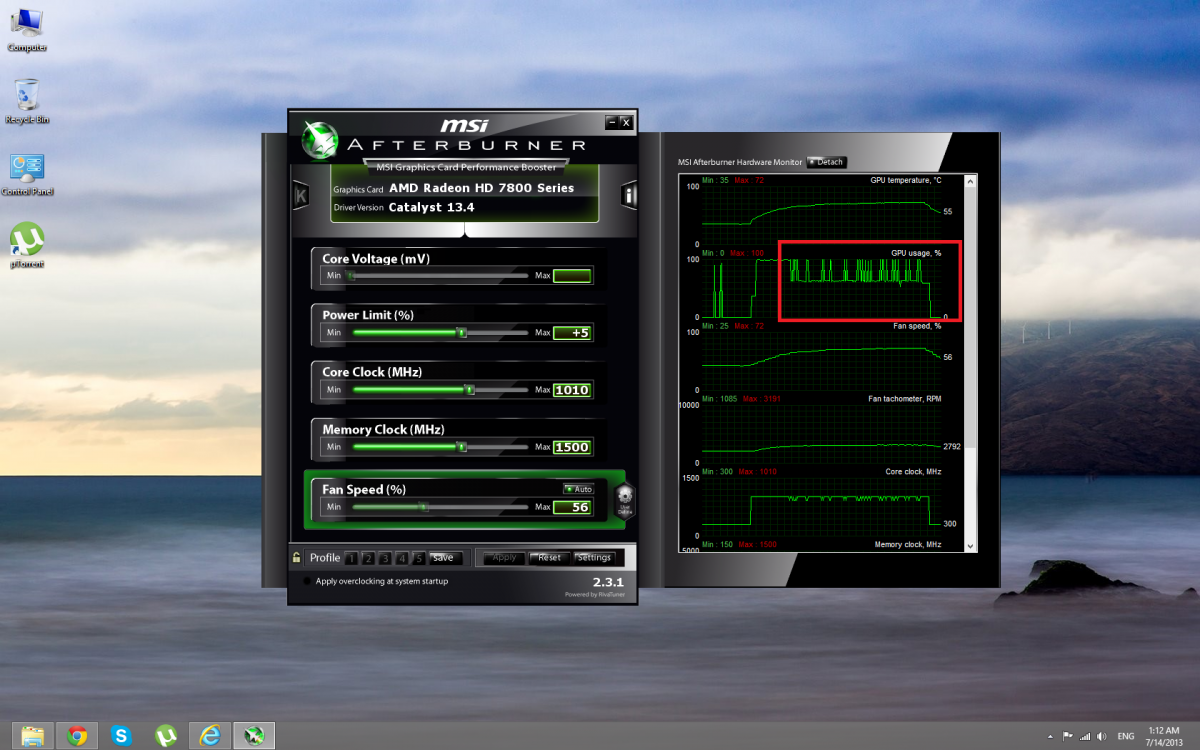Click the GPU temperature graph
The height and width of the screenshot is (750, 1200).
pos(822,211)
